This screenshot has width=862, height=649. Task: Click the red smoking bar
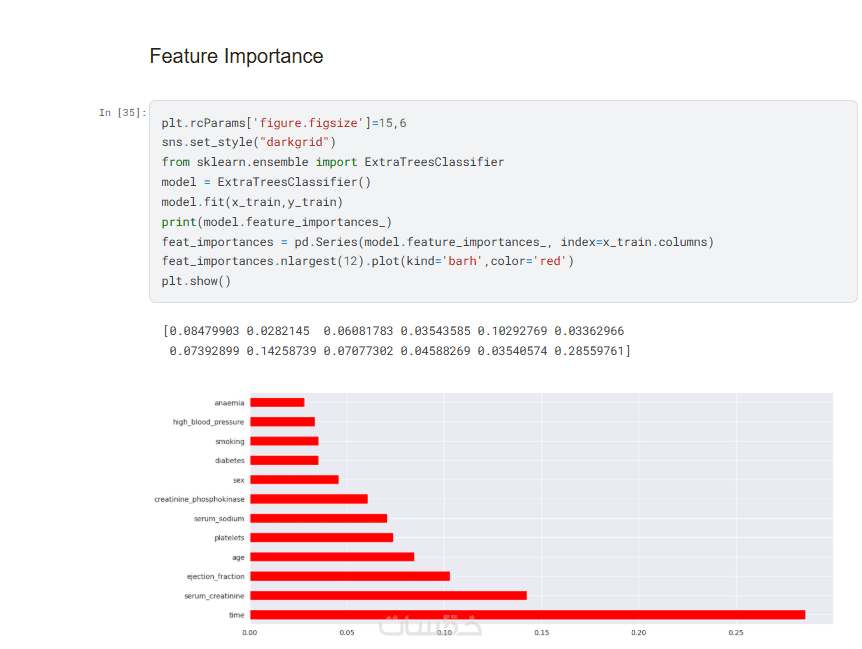[x=284, y=441]
